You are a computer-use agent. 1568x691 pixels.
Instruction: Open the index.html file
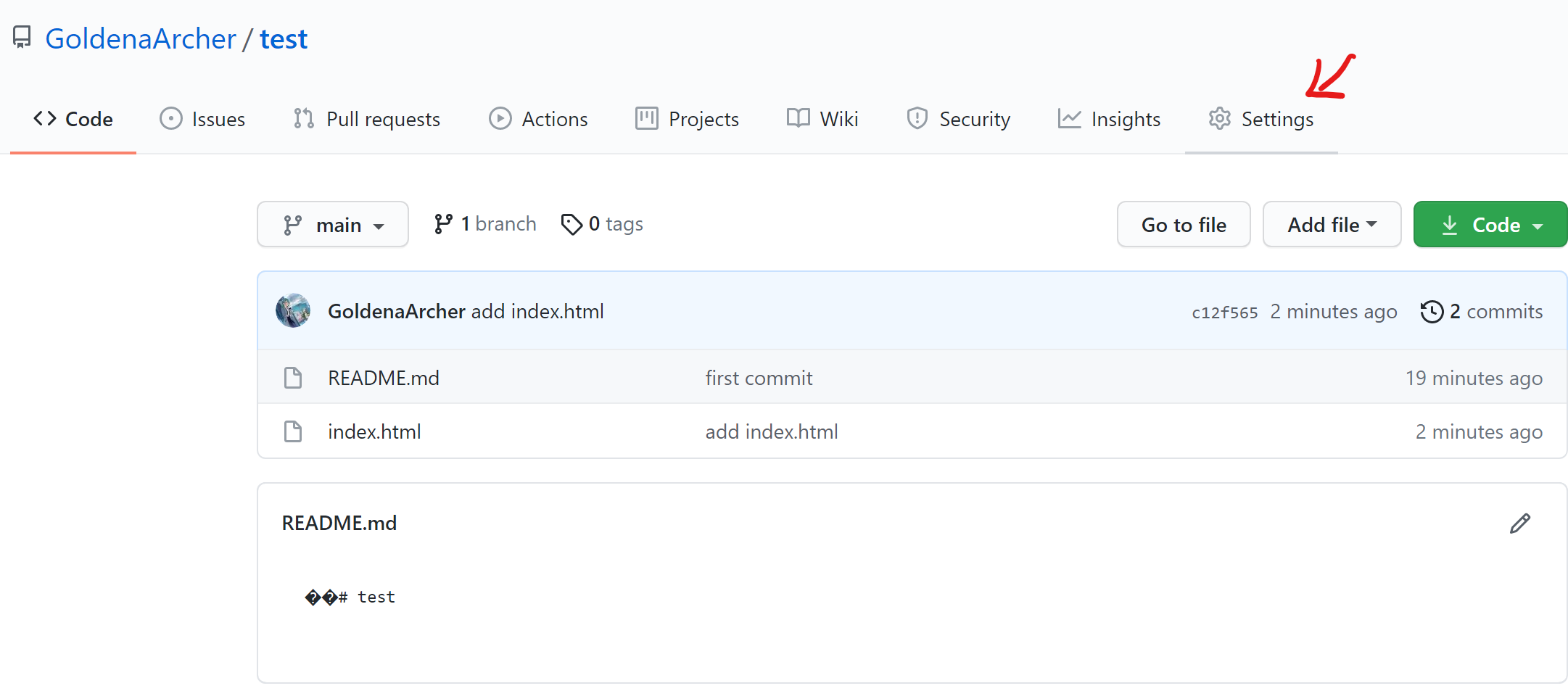click(374, 431)
